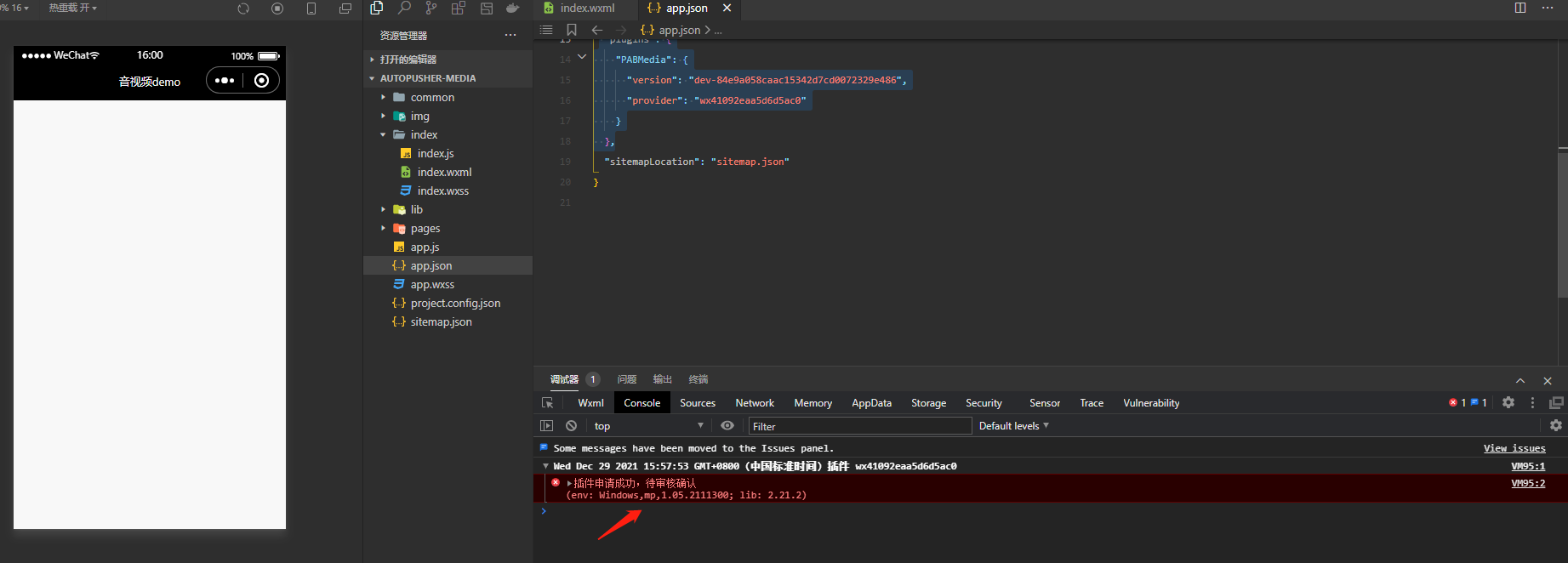This screenshot has height=563, width=1568.
Task: Switch to the Storage devtools tab
Action: point(928,403)
